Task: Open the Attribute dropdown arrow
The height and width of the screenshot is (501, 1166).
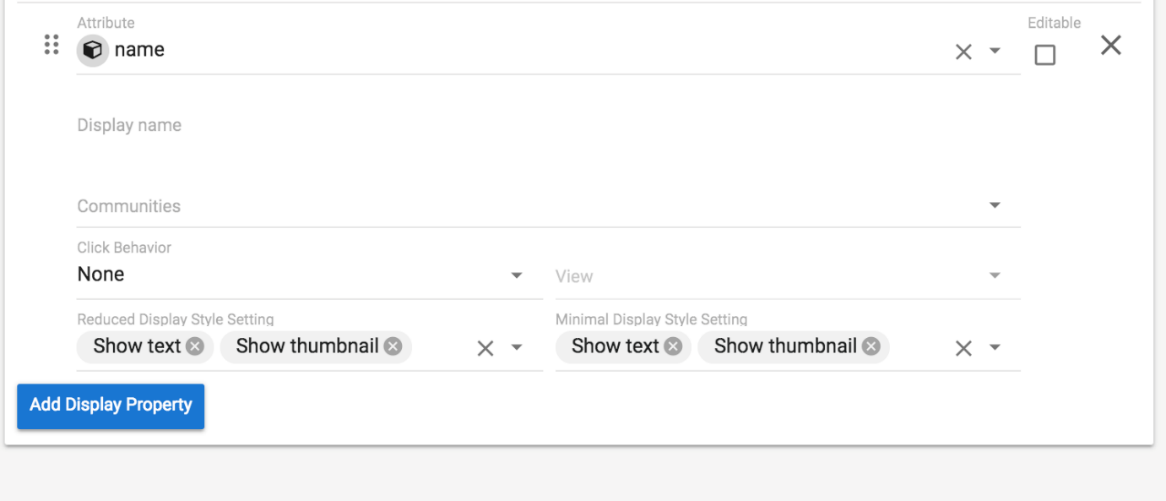Action: (x=995, y=51)
